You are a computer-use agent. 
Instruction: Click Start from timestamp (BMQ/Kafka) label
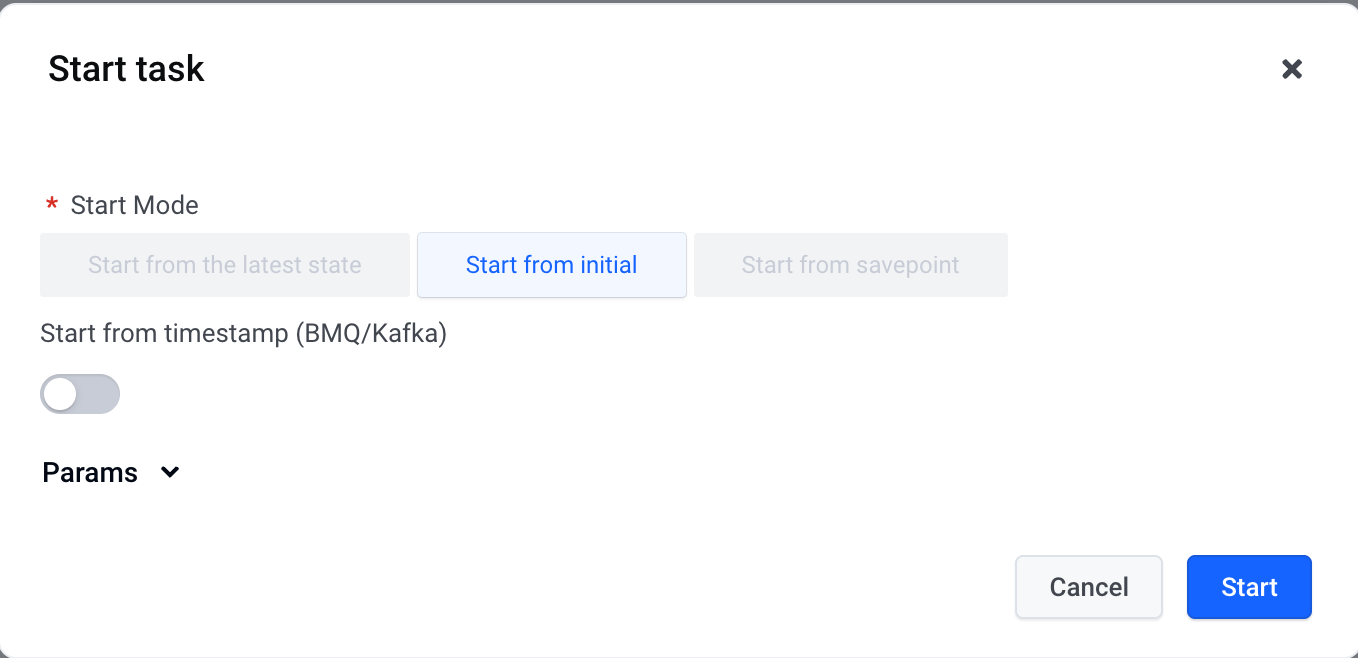coord(243,333)
